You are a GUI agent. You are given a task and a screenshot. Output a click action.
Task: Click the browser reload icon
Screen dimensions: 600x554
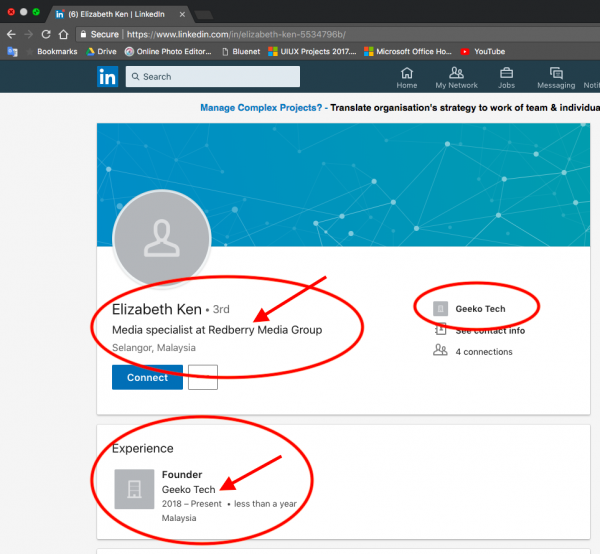[x=46, y=33]
